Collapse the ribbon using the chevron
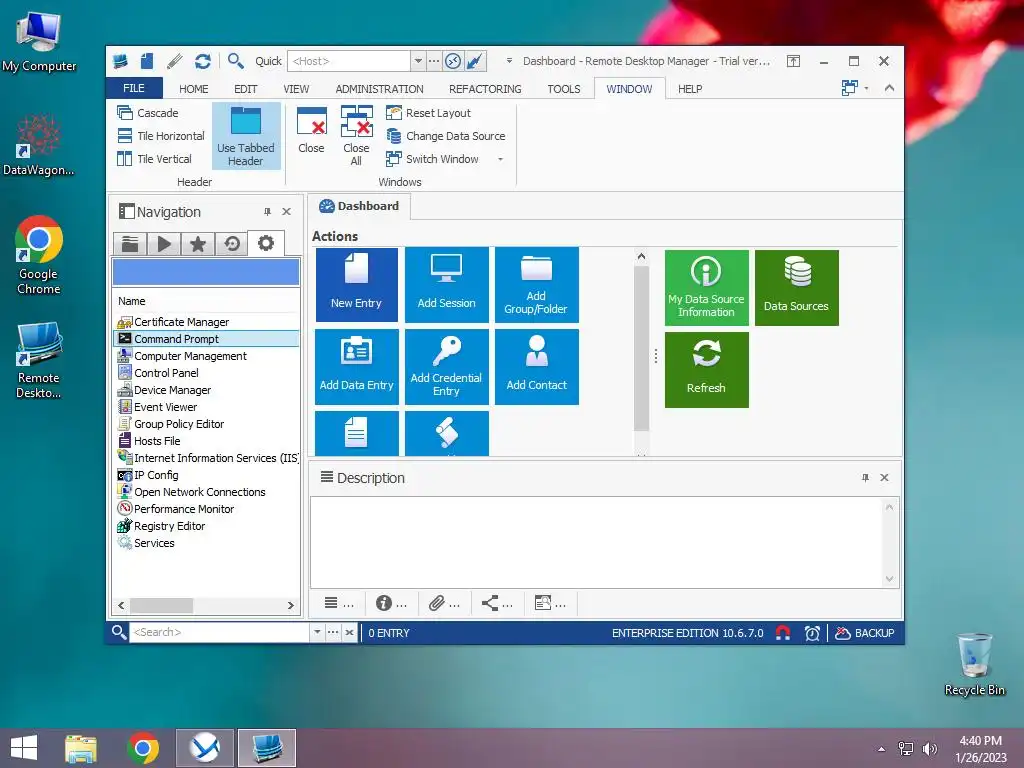Viewport: 1024px width, 768px height. point(889,88)
